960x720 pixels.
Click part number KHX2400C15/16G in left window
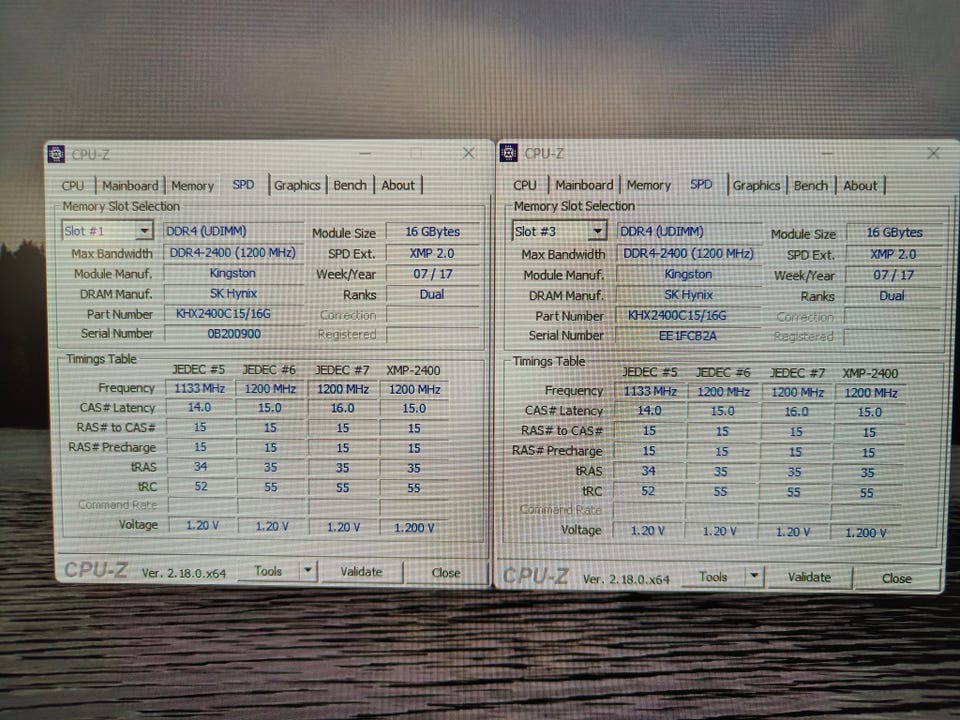coord(234,313)
